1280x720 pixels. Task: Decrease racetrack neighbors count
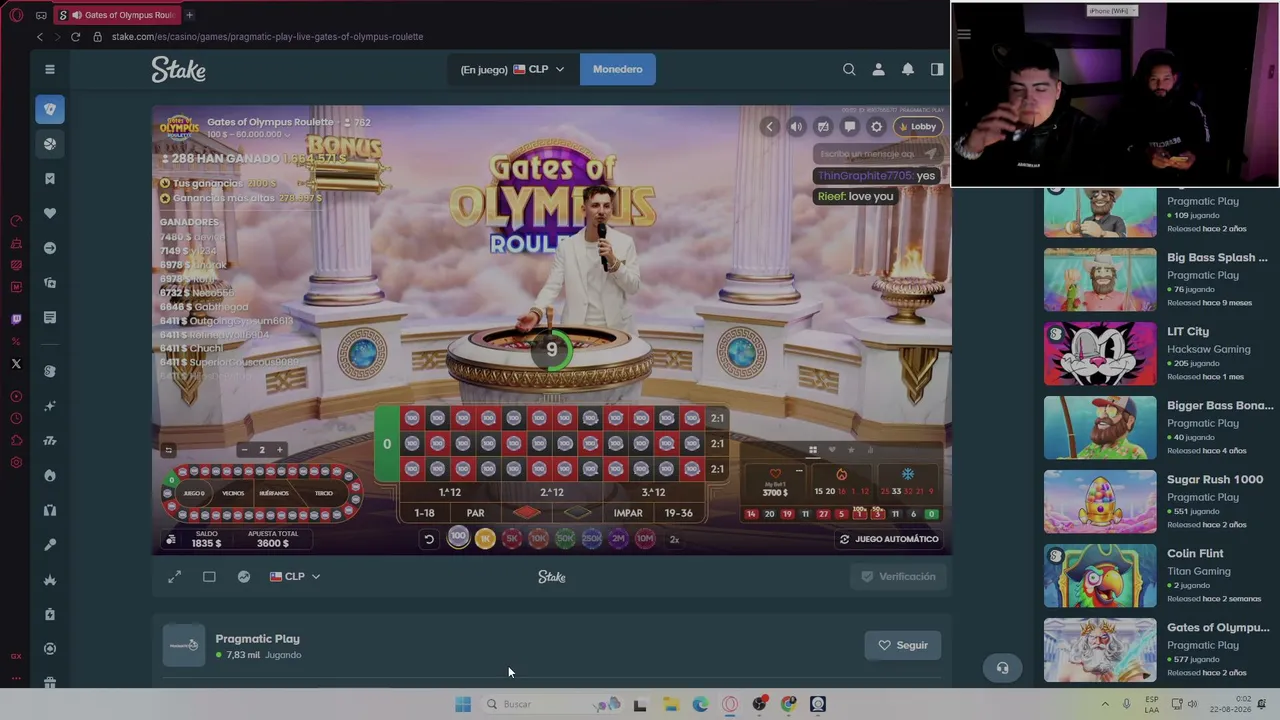point(244,450)
